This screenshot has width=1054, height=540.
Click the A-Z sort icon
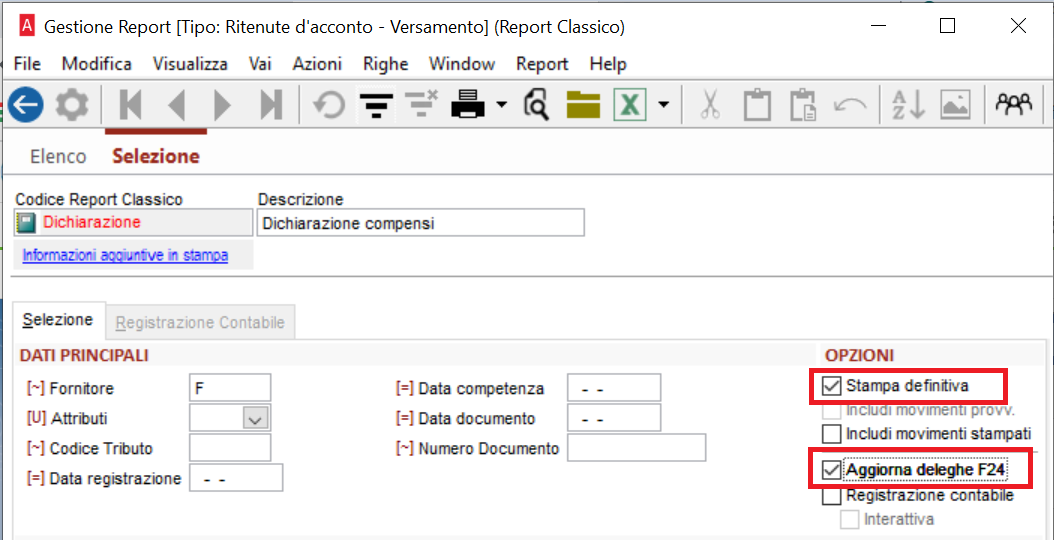tap(909, 105)
